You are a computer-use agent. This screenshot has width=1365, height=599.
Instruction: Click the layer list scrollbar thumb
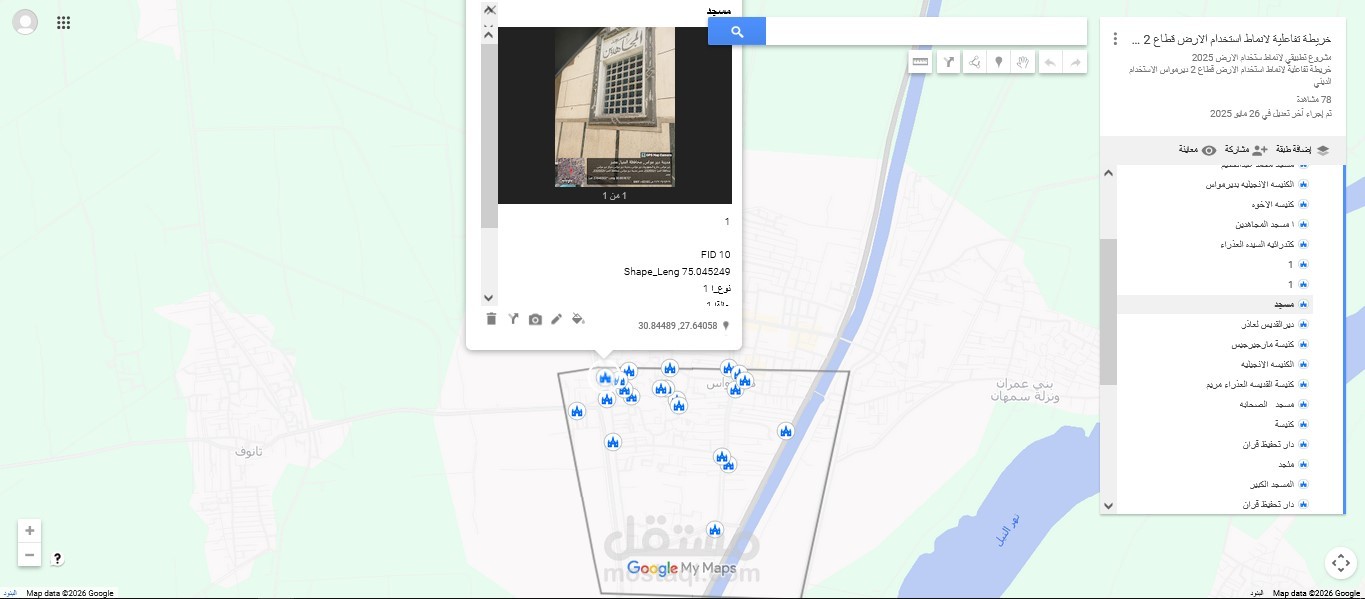[x=1108, y=311]
